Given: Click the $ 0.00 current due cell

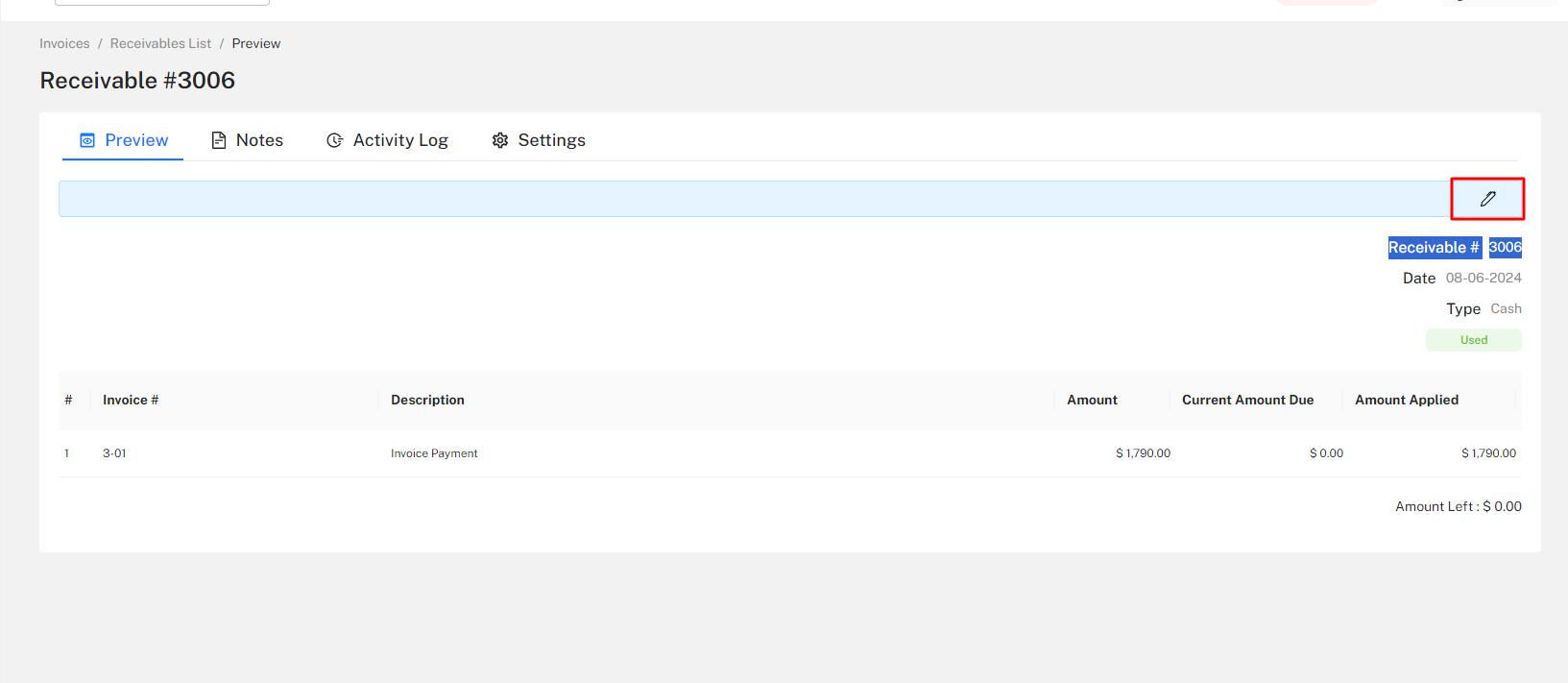Looking at the screenshot, I should pos(1326,453).
